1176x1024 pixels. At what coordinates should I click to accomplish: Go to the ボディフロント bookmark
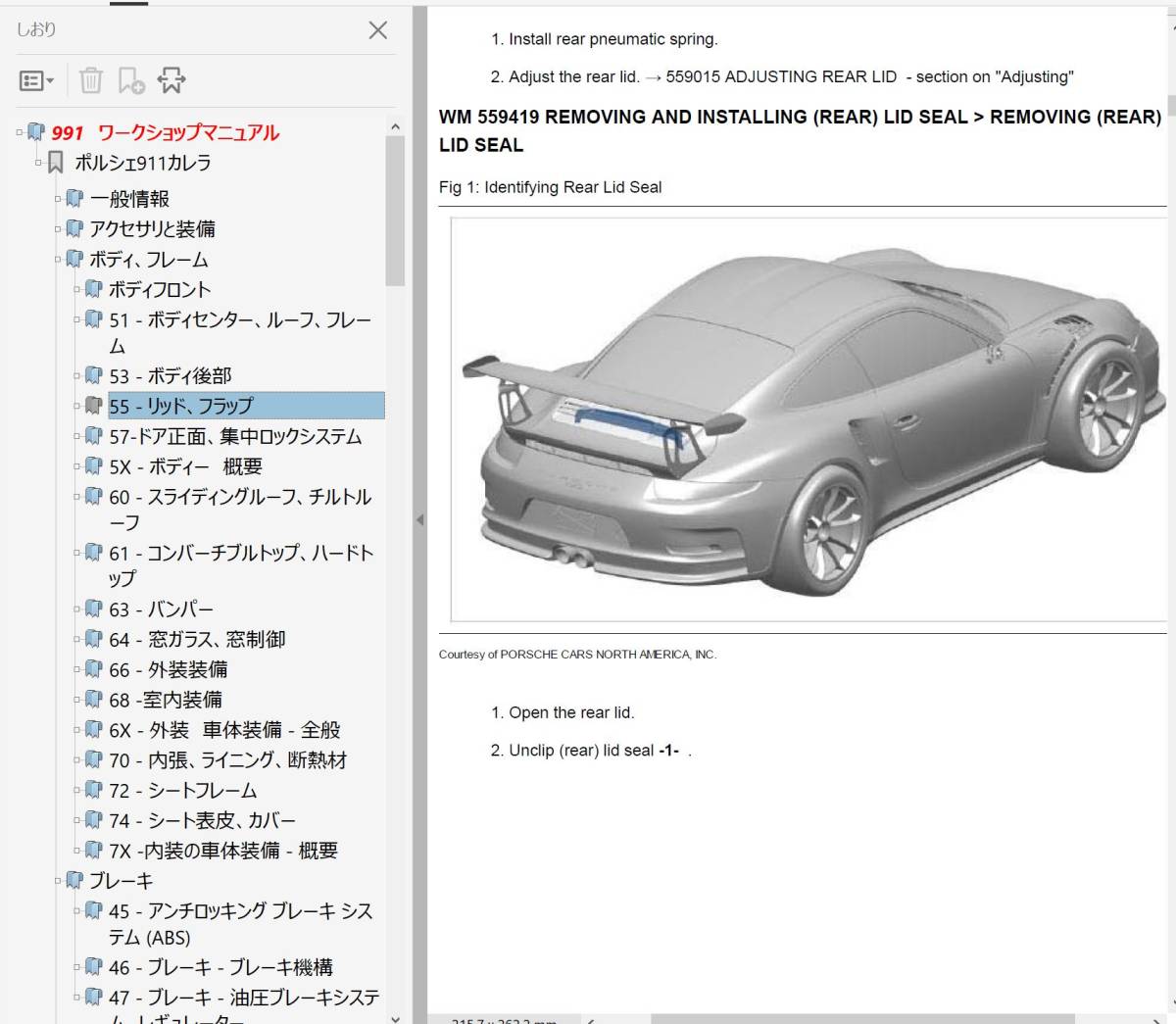click(x=160, y=290)
